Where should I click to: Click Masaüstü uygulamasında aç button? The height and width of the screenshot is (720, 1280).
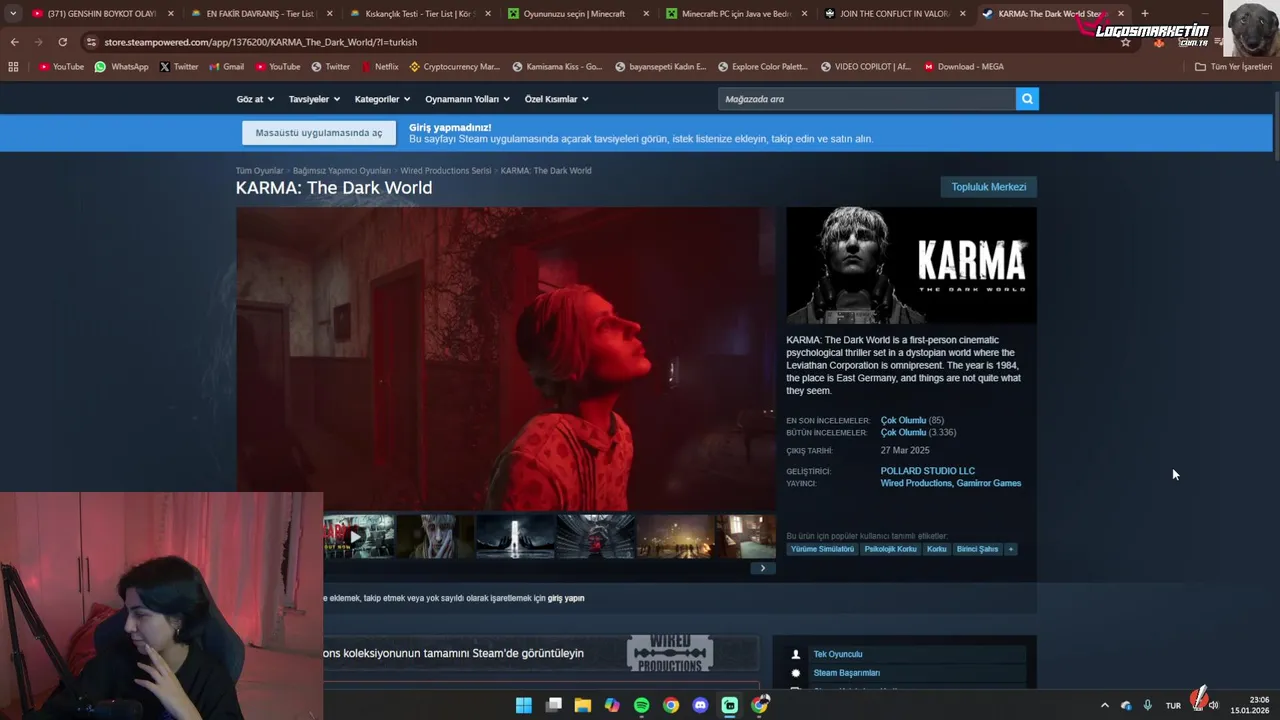pyautogui.click(x=319, y=133)
